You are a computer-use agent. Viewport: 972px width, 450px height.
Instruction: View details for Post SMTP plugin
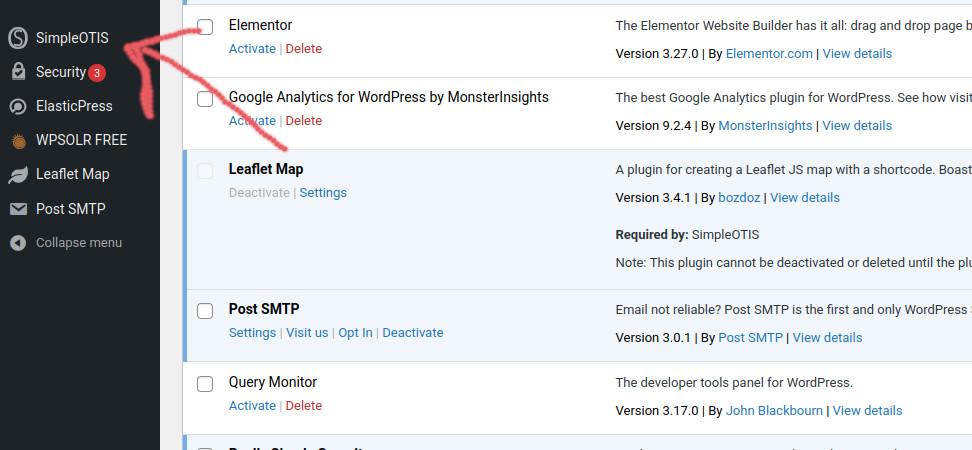pyautogui.click(x=827, y=338)
